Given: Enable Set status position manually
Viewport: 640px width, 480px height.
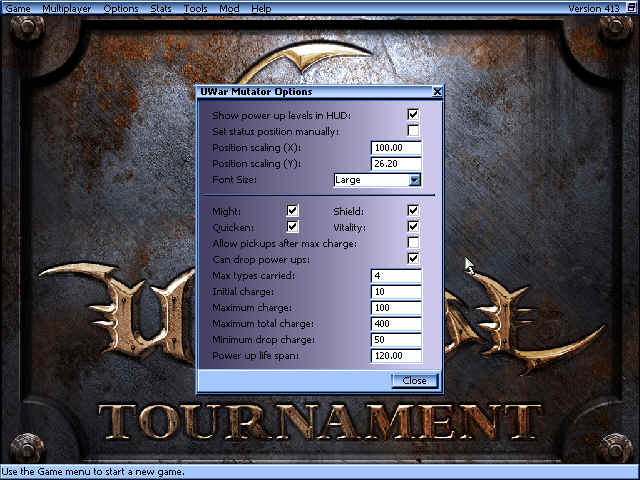Looking at the screenshot, I should (413, 131).
